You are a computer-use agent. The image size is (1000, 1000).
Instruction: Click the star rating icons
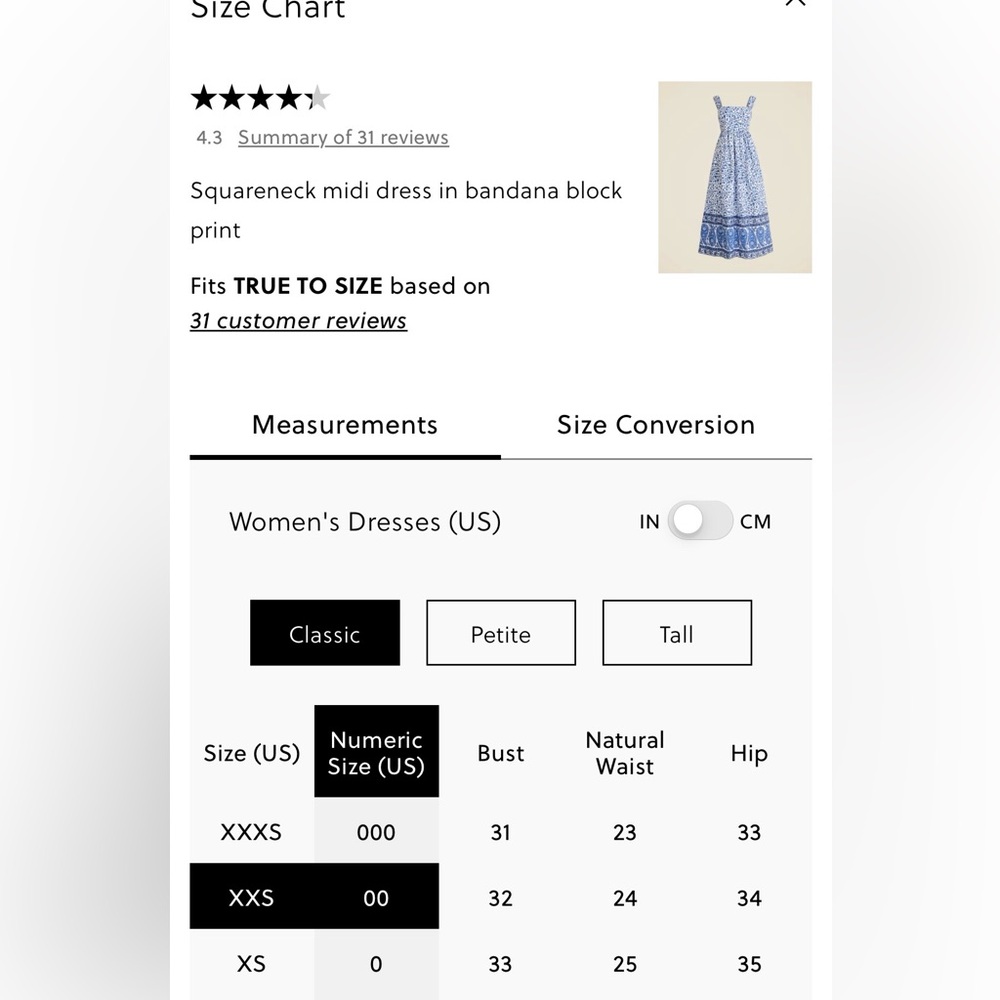tap(260, 98)
